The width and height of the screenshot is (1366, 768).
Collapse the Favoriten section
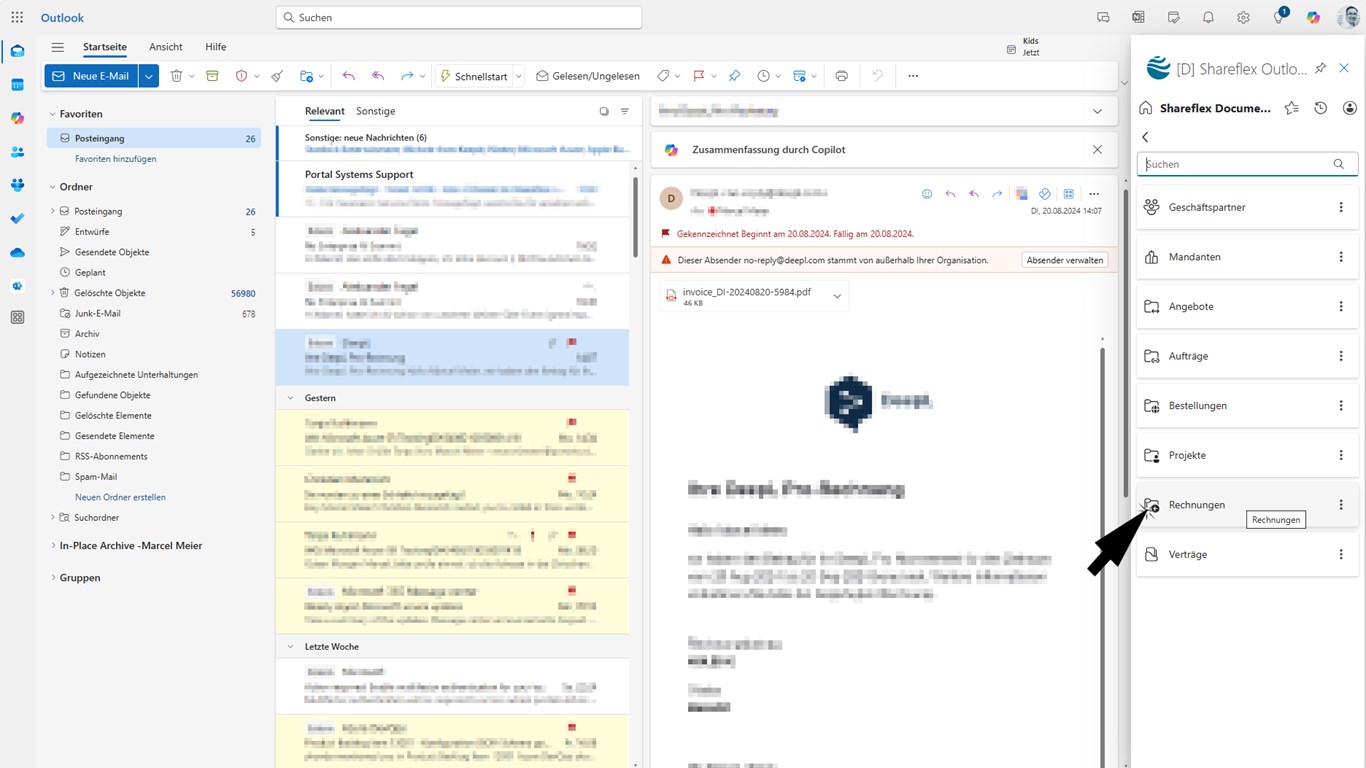pos(52,114)
